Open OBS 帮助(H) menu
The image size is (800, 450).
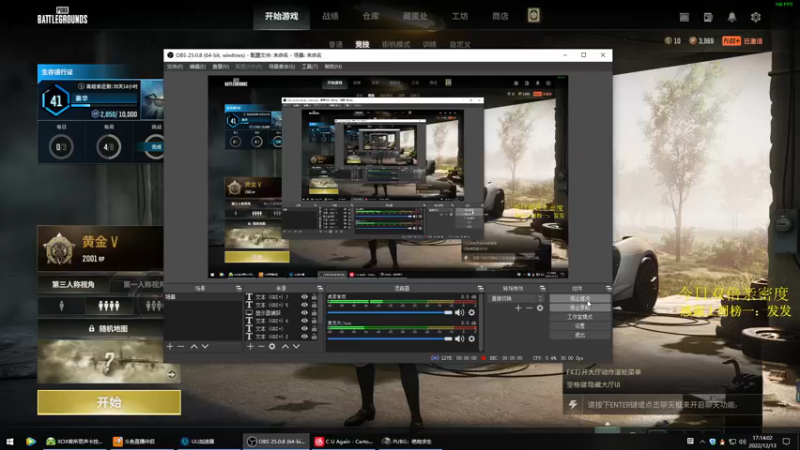click(x=333, y=67)
